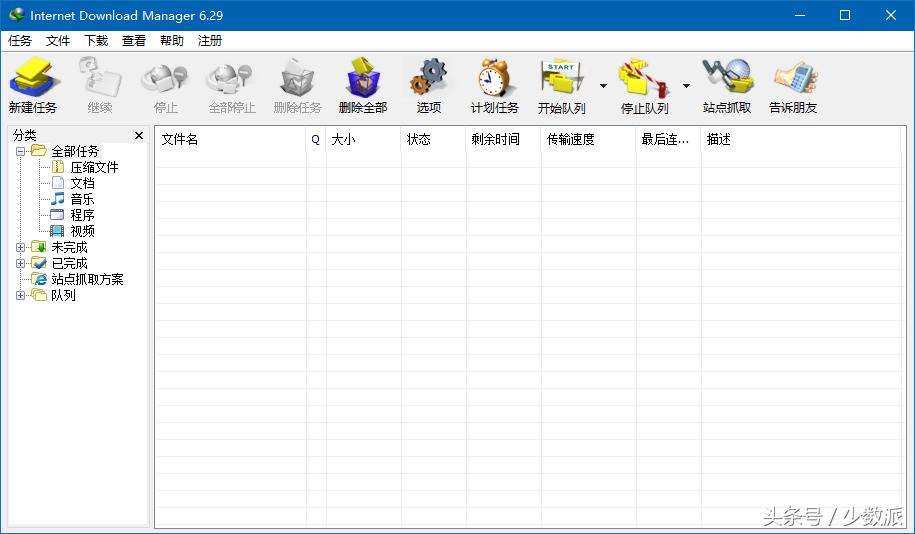Click the 新建任务 (new task) toolbar icon
Viewport: 915px width, 534px height.
[33, 78]
